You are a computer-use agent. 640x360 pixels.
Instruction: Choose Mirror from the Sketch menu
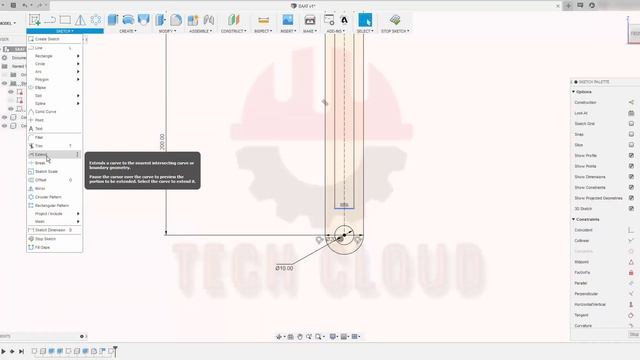(54, 189)
